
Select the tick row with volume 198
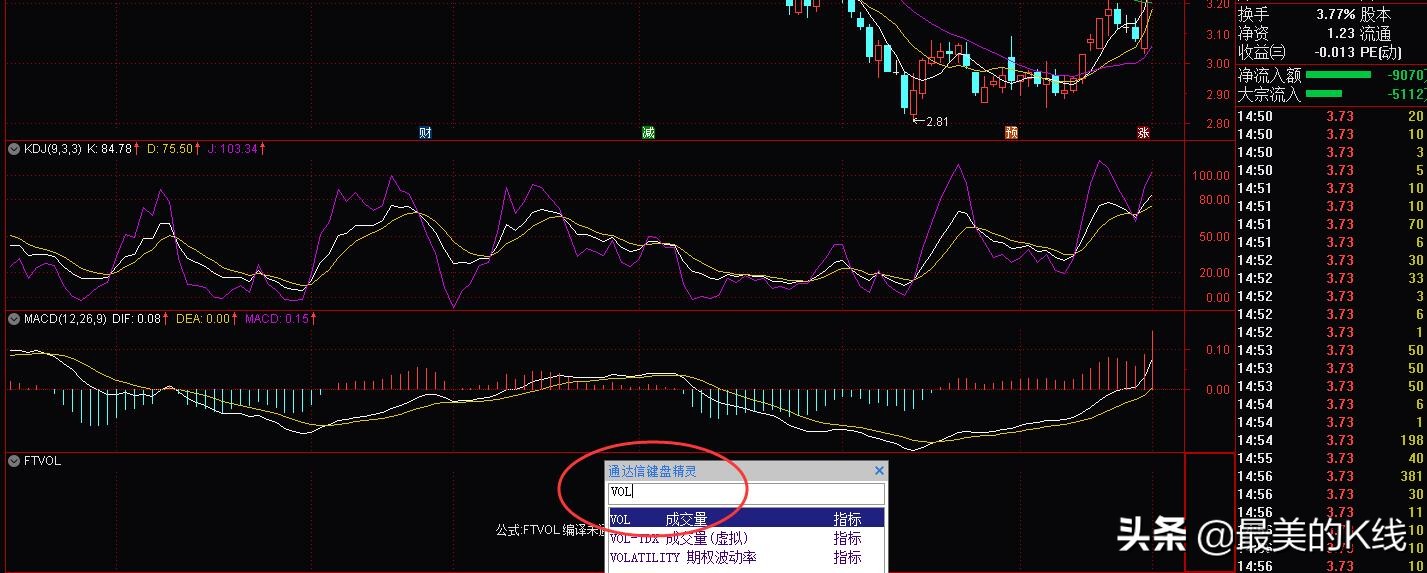pyautogui.click(x=1331, y=440)
